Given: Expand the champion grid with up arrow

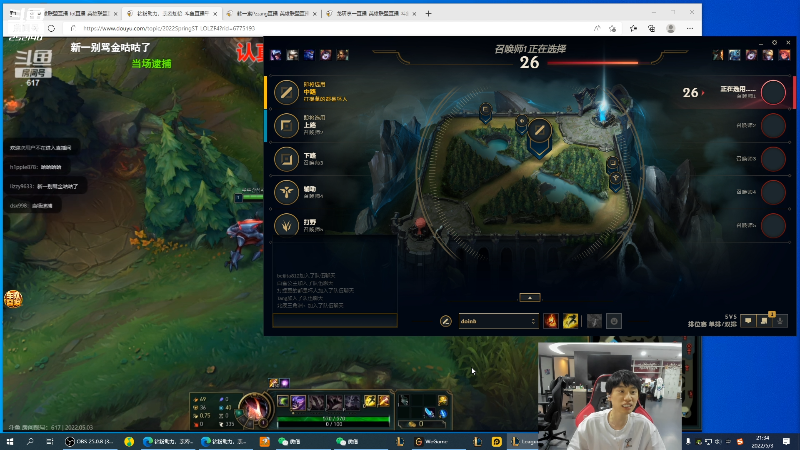Looking at the screenshot, I should pyautogui.click(x=530, y=297).
